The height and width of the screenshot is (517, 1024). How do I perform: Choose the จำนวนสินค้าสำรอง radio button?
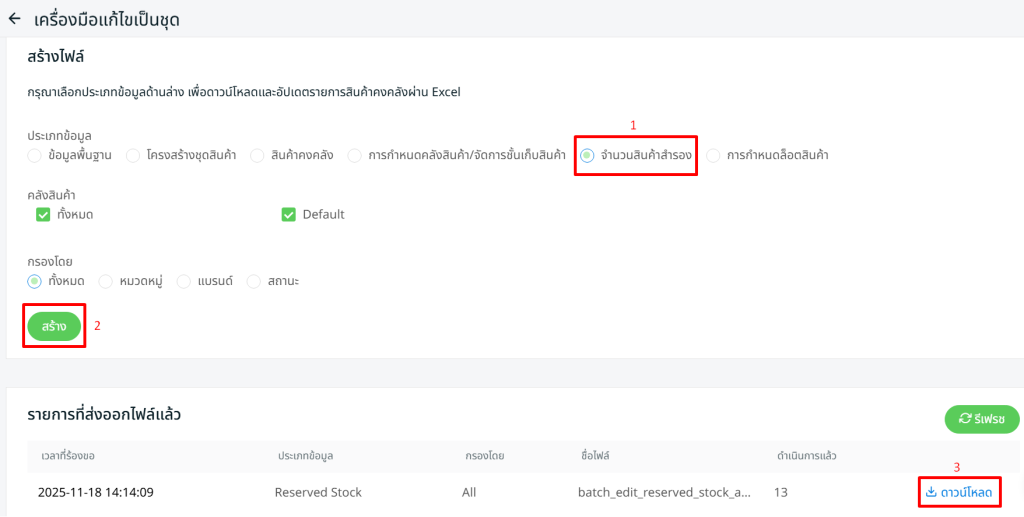(588, 155)
